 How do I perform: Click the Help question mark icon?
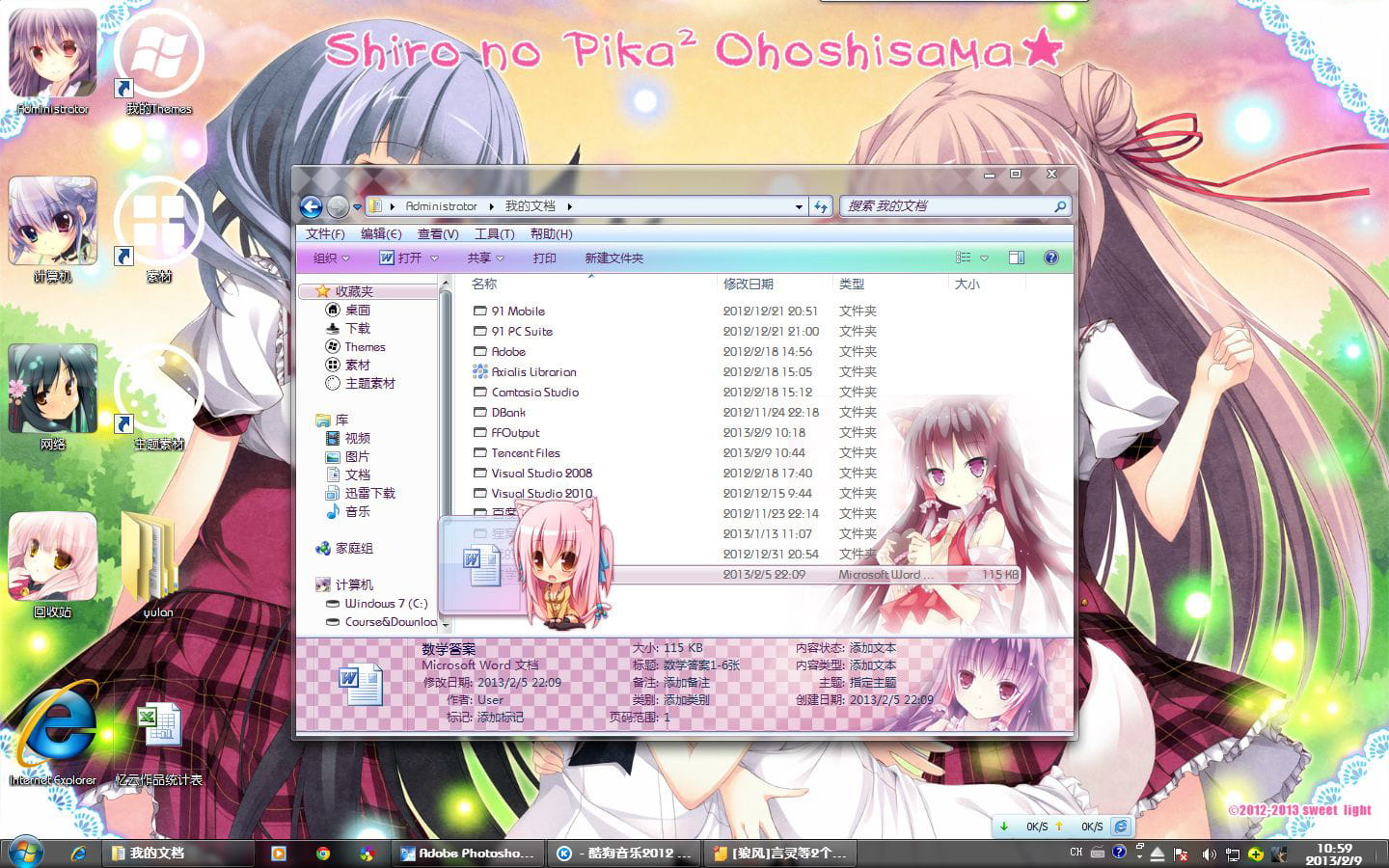[1050, 257]
